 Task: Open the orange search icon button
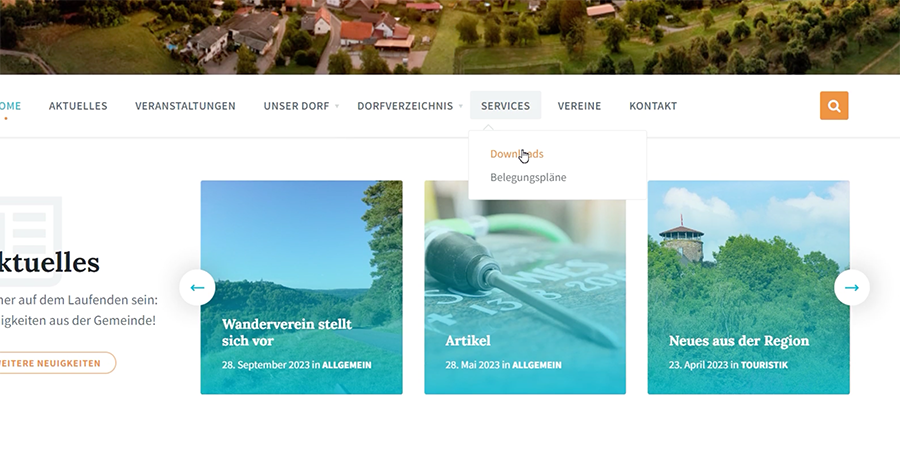(833, 106)
